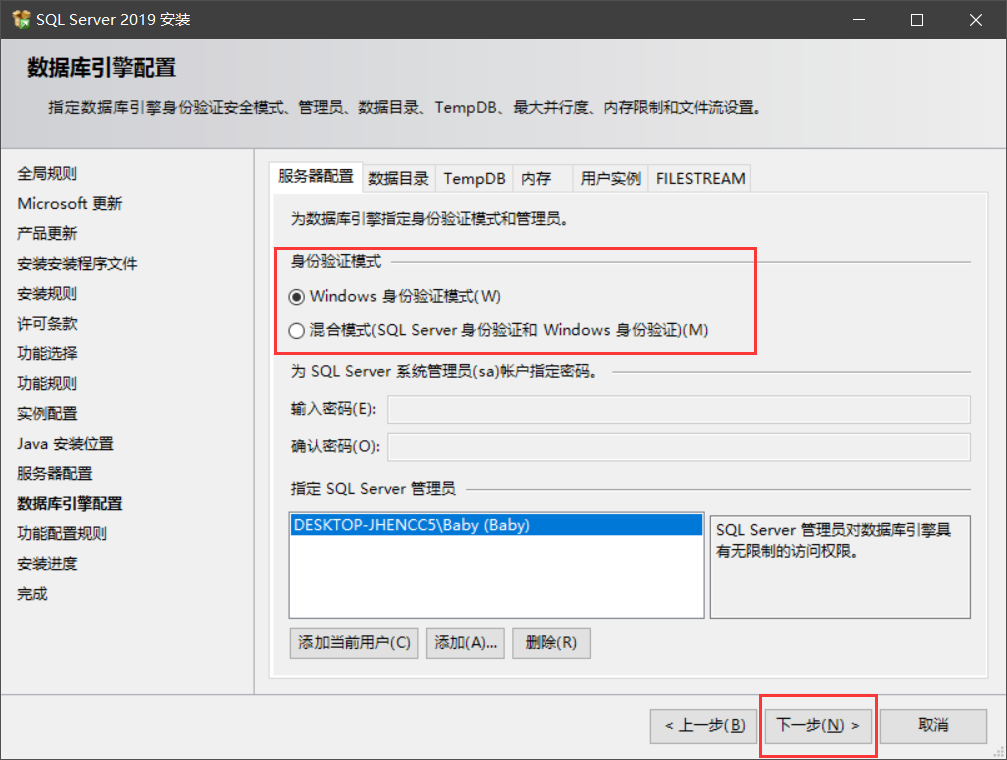Minimize the SQL Server 2019 setup window

[859, 20]
